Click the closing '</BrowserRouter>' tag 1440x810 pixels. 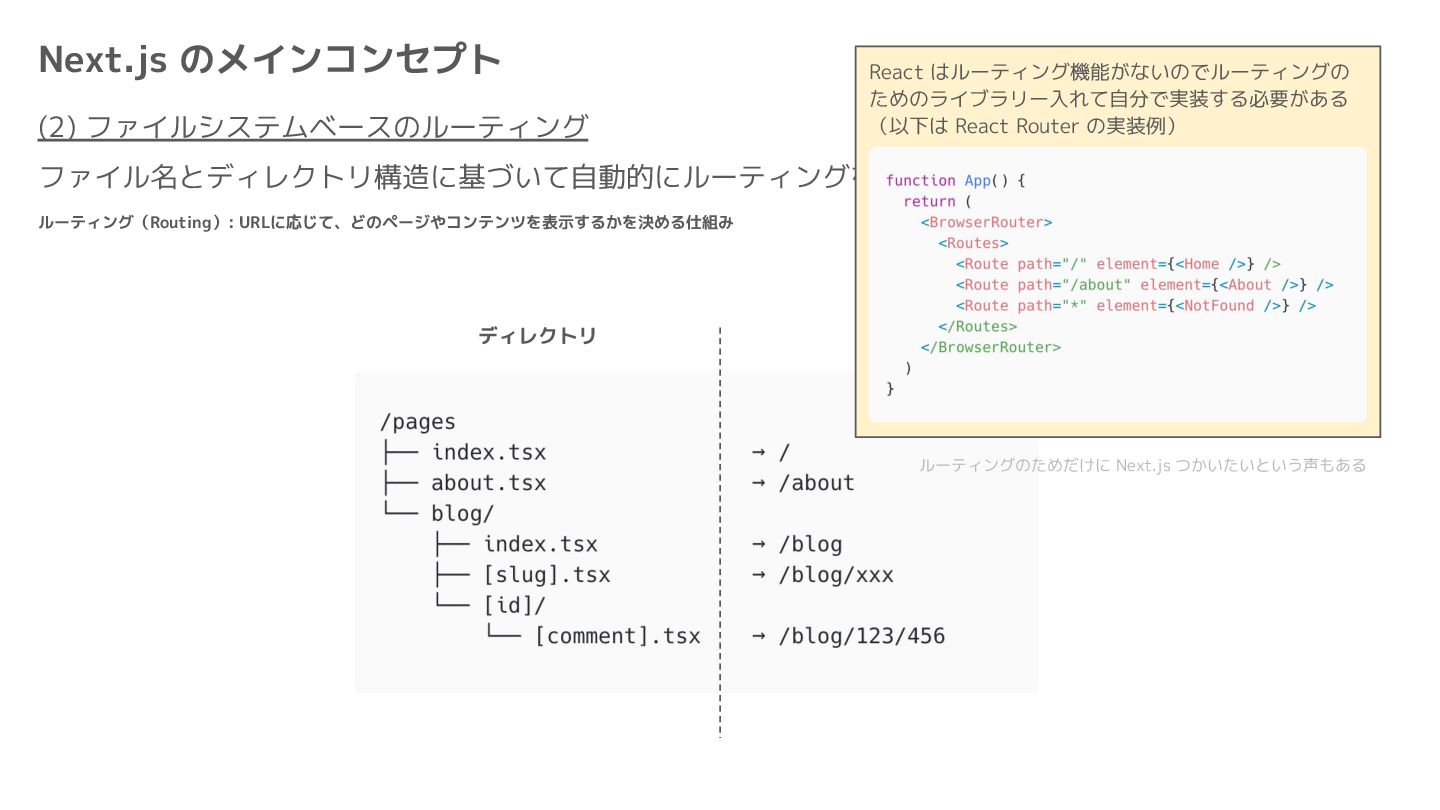(990, 347)
